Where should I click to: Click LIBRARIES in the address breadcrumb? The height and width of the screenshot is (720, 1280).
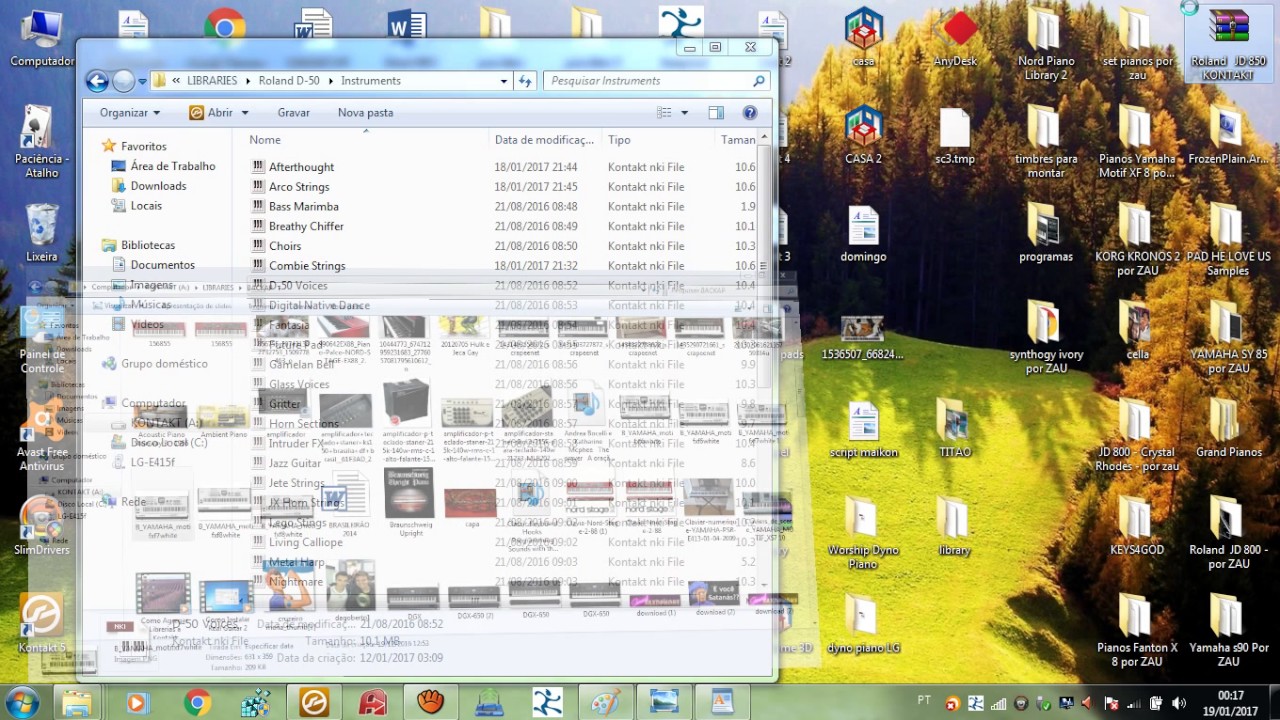pos(212,81)
